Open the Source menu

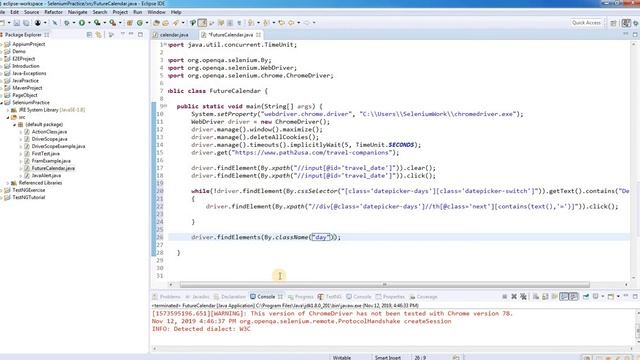31,12
